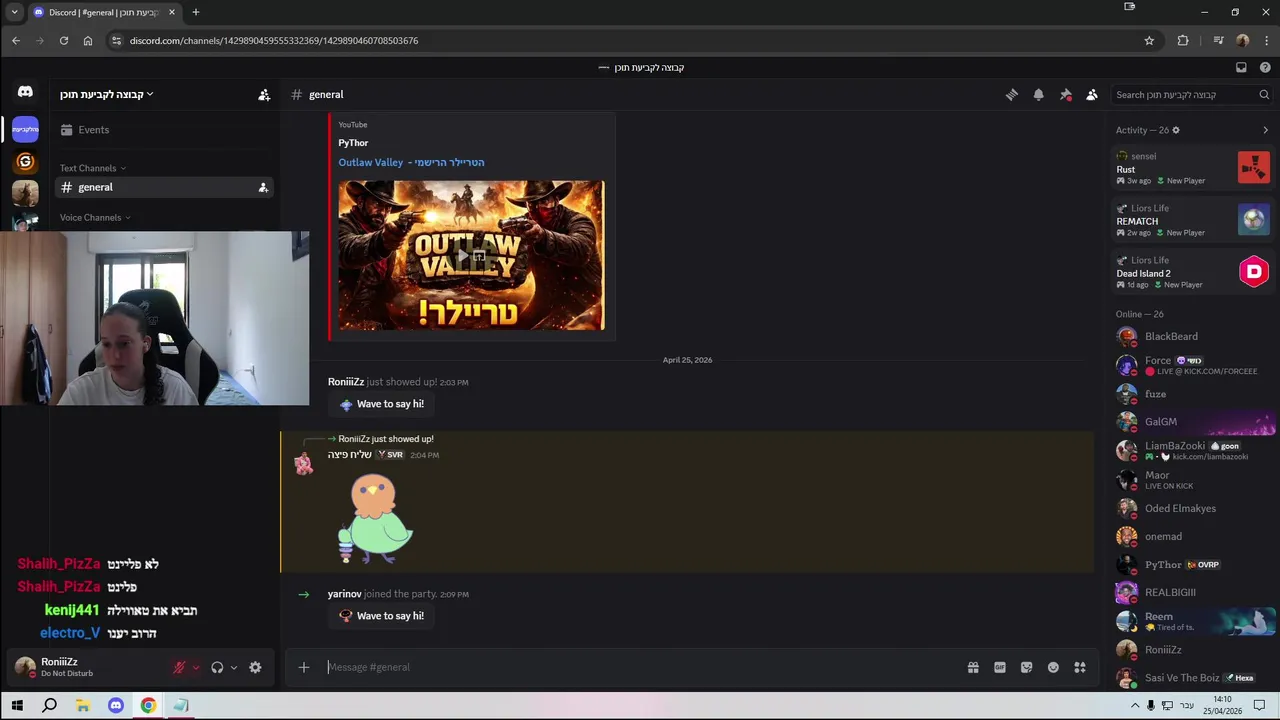Open Liors Life REMATCH activity card
This screenshot has width=1280, height=720.
pyautogui.click(x=1193, y=220)
